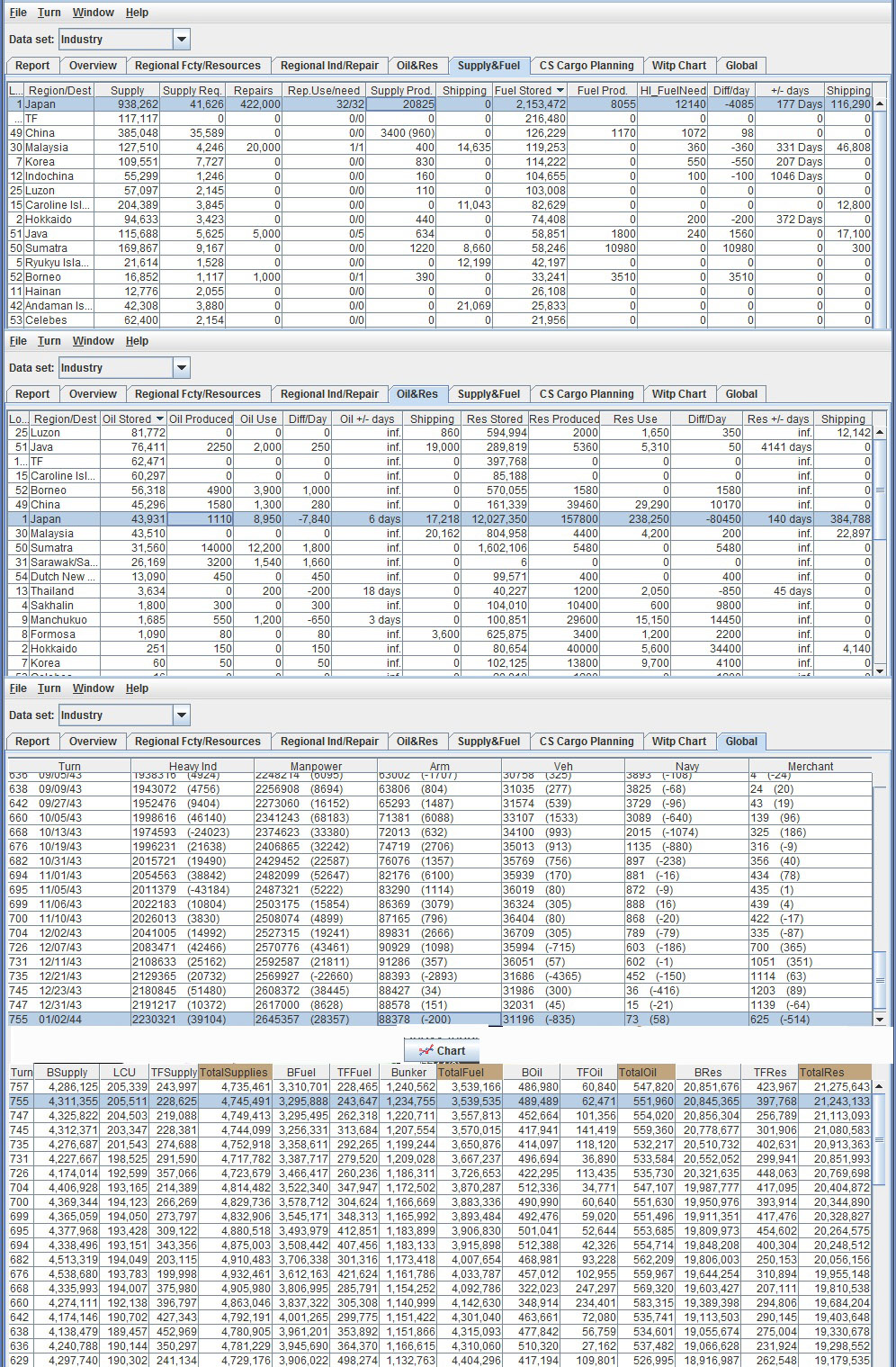Click the TotalSupplies column header
This screenshot has width=896, height=1367.
(x=234, y=1072)
